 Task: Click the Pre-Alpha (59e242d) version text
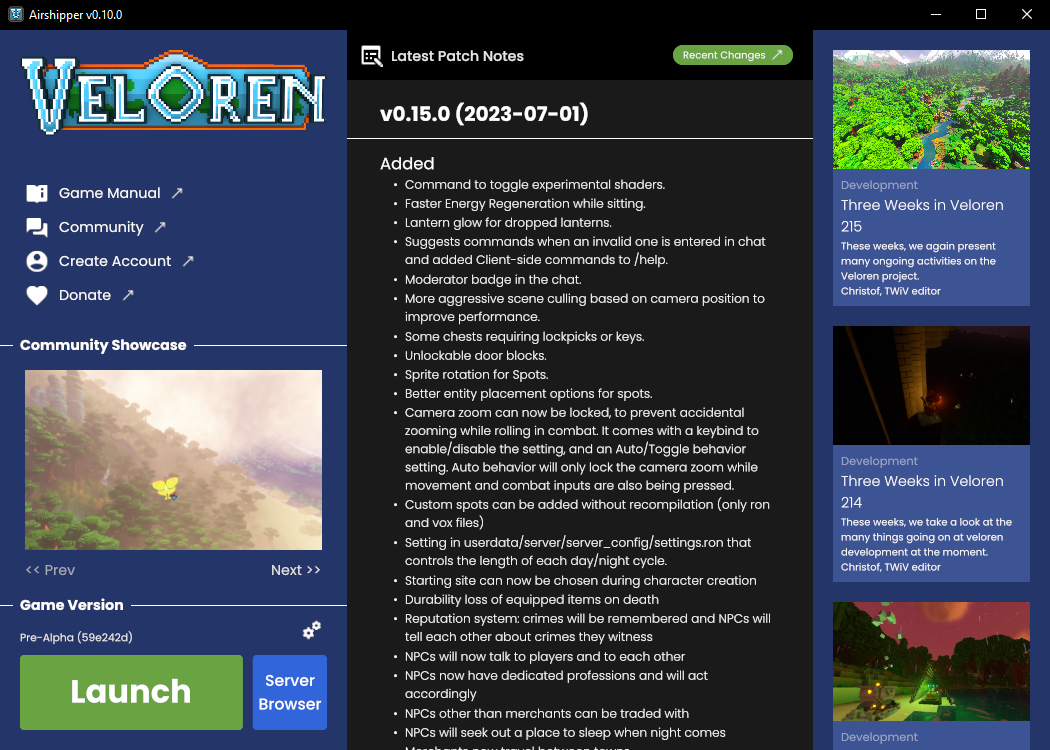coord(76,638)
